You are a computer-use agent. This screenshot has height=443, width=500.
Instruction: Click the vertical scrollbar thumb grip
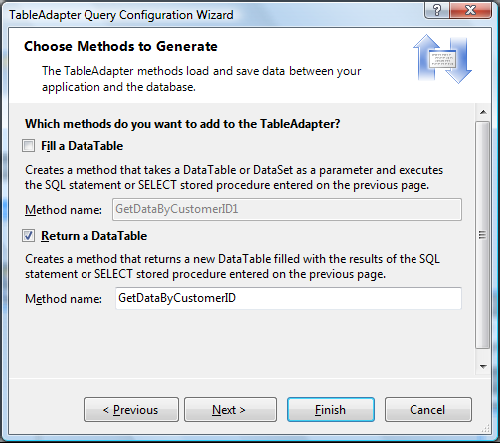[x=482, y=235]
